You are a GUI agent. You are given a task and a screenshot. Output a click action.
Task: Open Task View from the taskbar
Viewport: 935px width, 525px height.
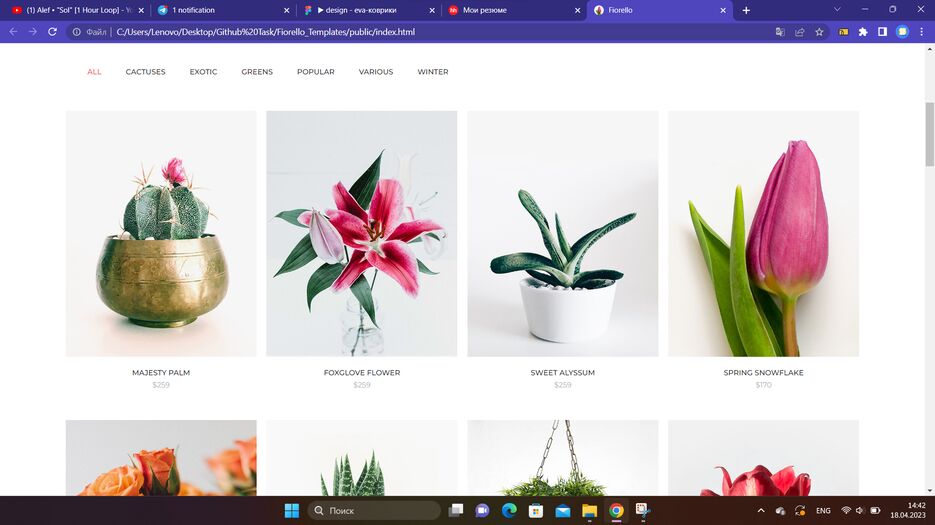point(456,511)
